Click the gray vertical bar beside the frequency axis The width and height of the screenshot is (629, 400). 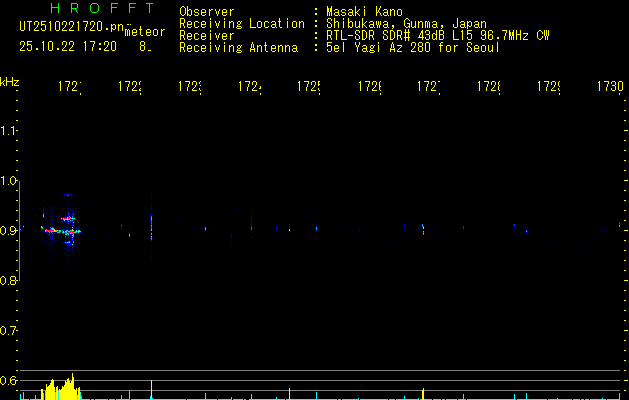19,231
